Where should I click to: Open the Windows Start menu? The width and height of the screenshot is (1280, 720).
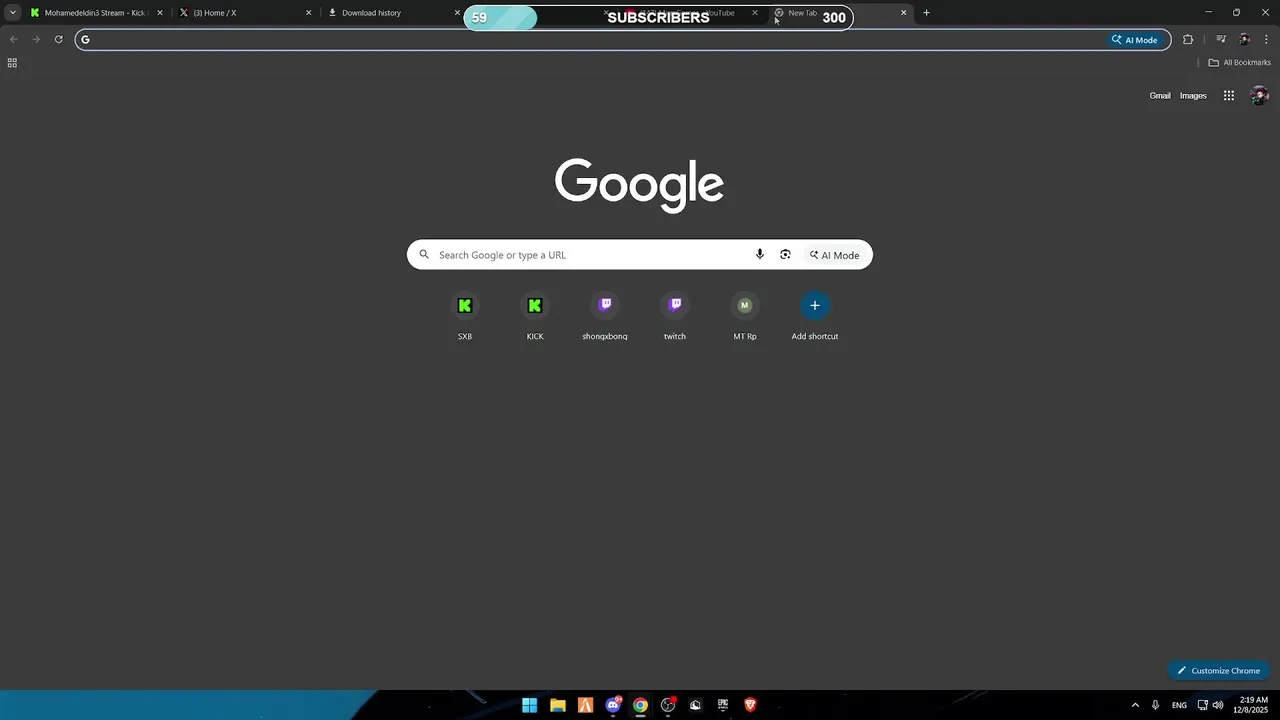(x=530, y=705)
